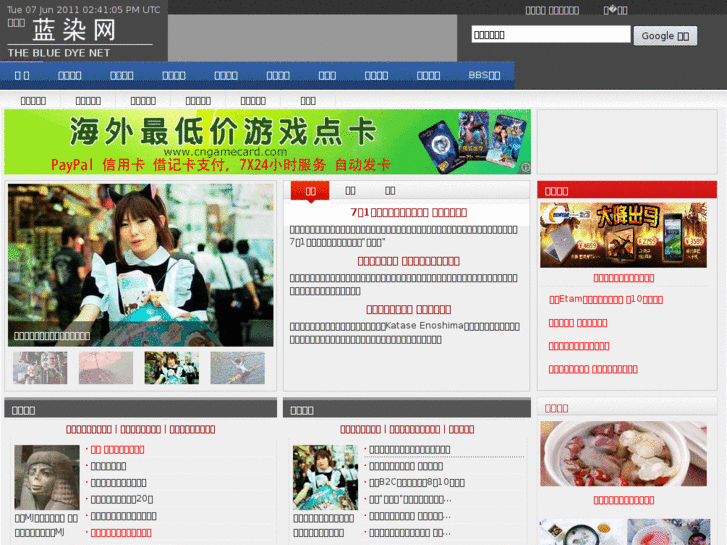Open the red headline starting with 7月1

coord(408,212)
